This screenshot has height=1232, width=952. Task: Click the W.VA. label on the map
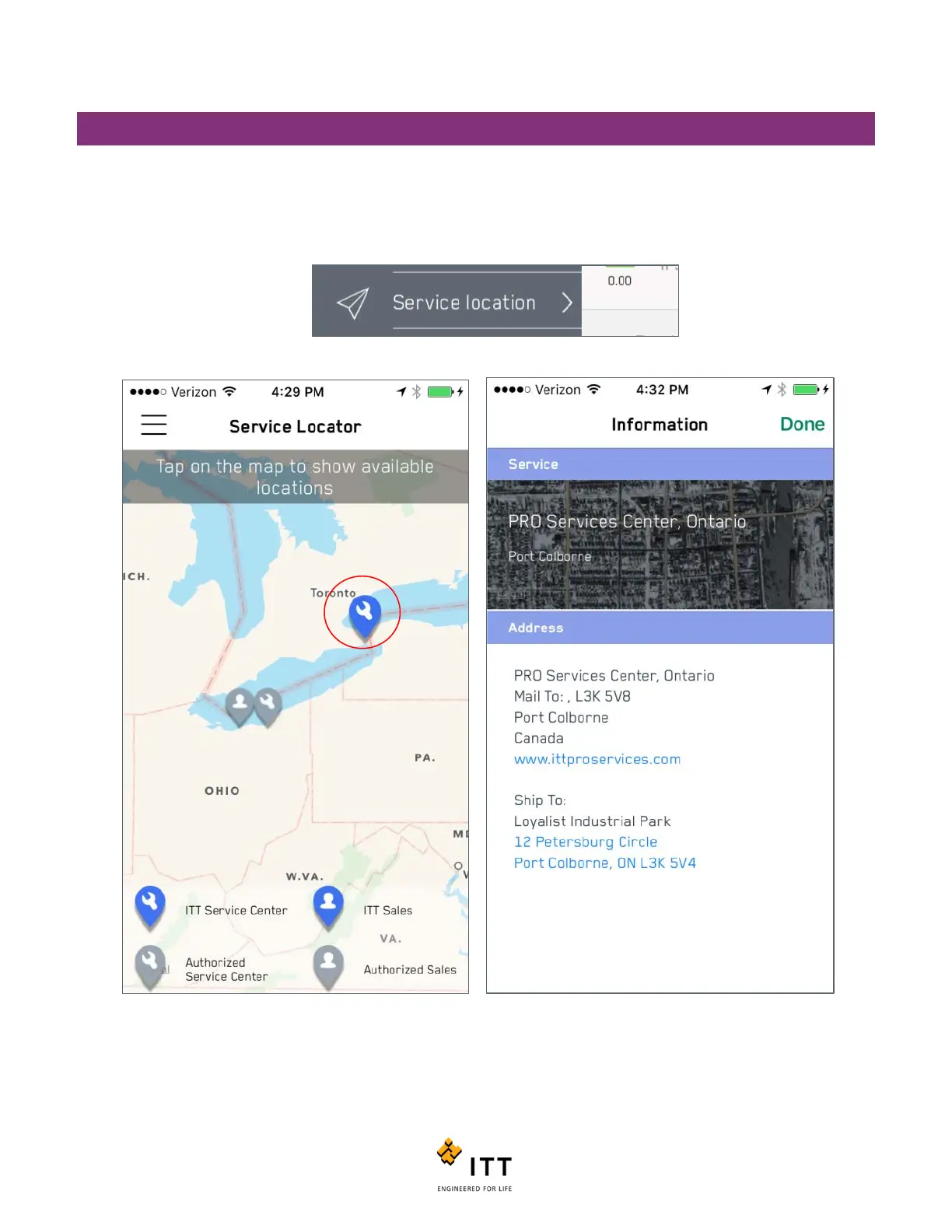304,877
